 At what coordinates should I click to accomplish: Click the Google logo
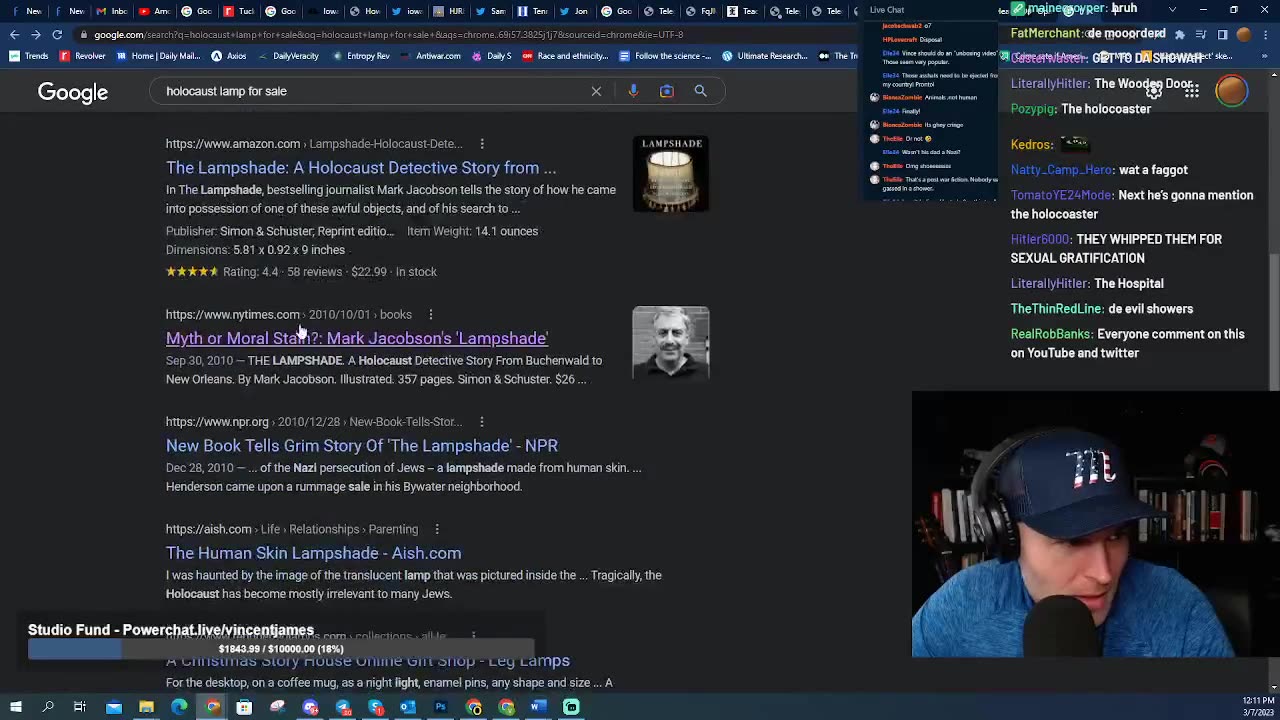point(73,92)
